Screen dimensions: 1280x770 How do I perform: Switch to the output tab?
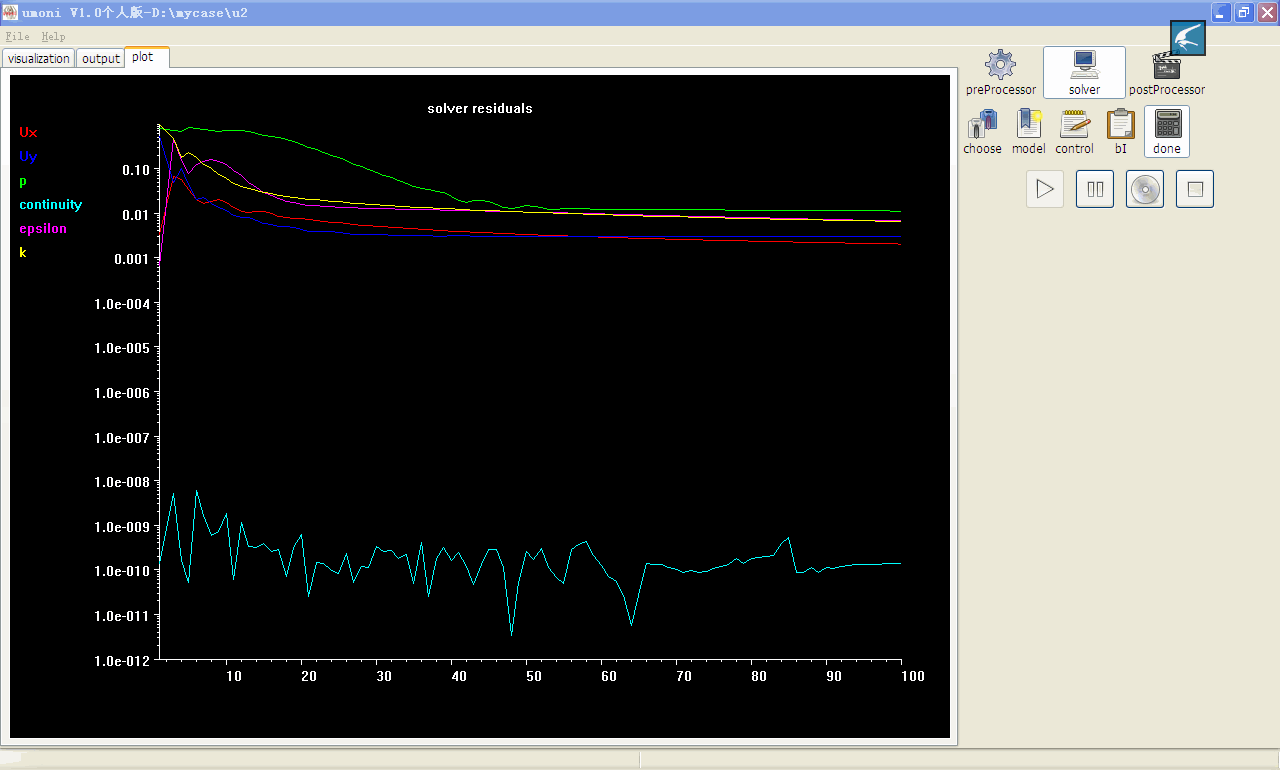coord(101,58)
